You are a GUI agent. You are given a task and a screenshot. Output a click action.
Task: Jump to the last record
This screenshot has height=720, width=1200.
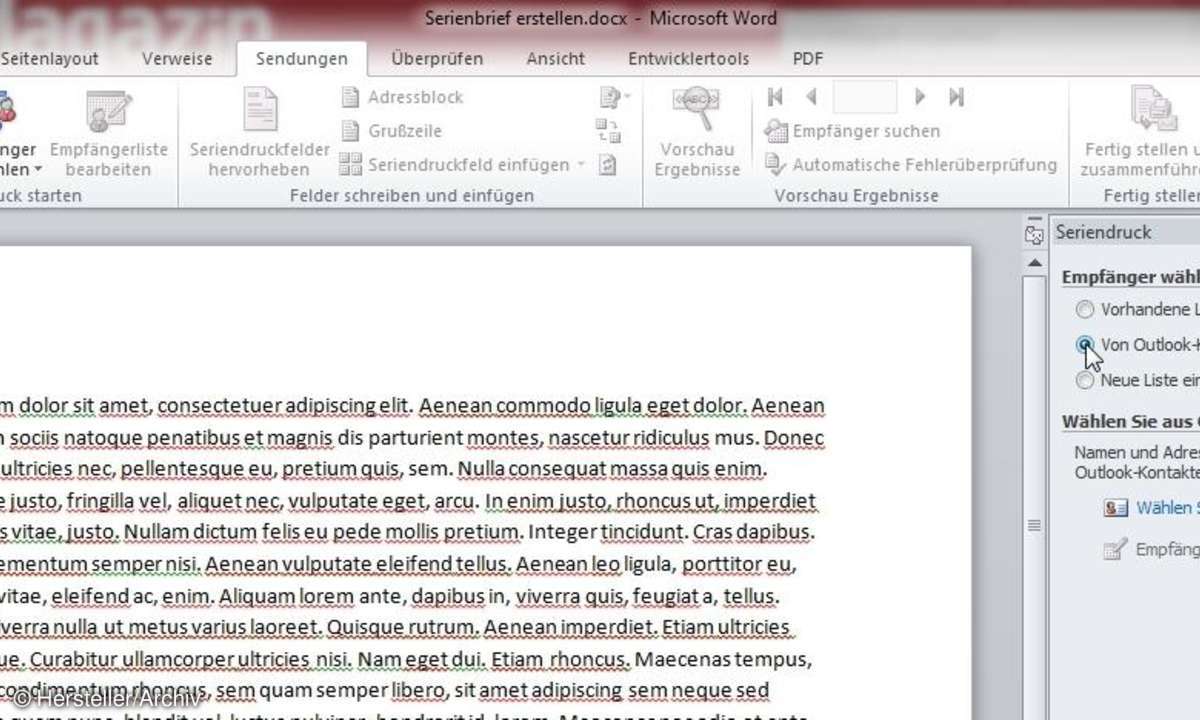click(x=956, y=97)
